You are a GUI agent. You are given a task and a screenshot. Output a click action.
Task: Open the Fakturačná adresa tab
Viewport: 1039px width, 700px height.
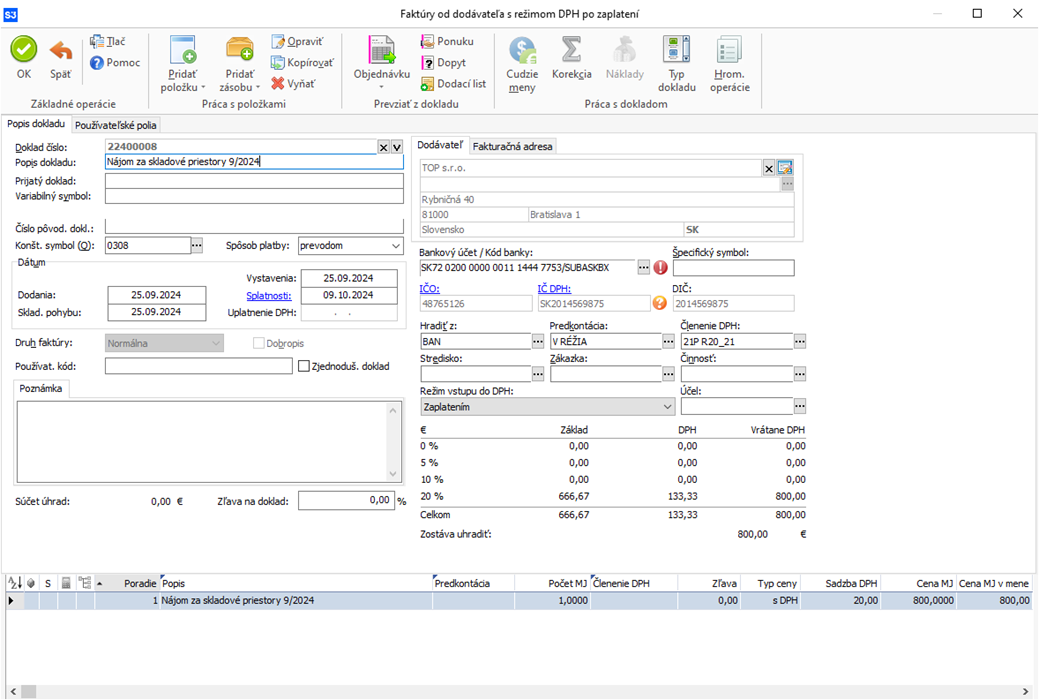[x=513, y=146]
